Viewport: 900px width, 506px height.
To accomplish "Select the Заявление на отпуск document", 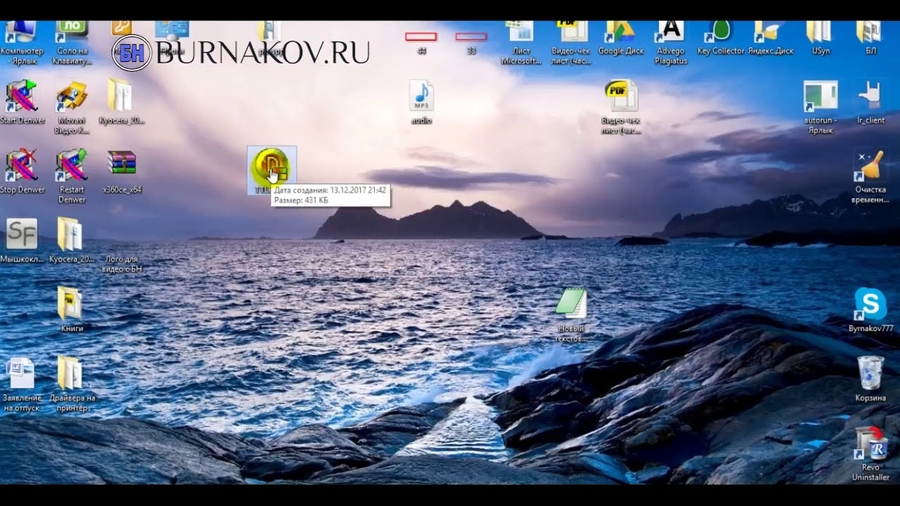I will 21,373.
